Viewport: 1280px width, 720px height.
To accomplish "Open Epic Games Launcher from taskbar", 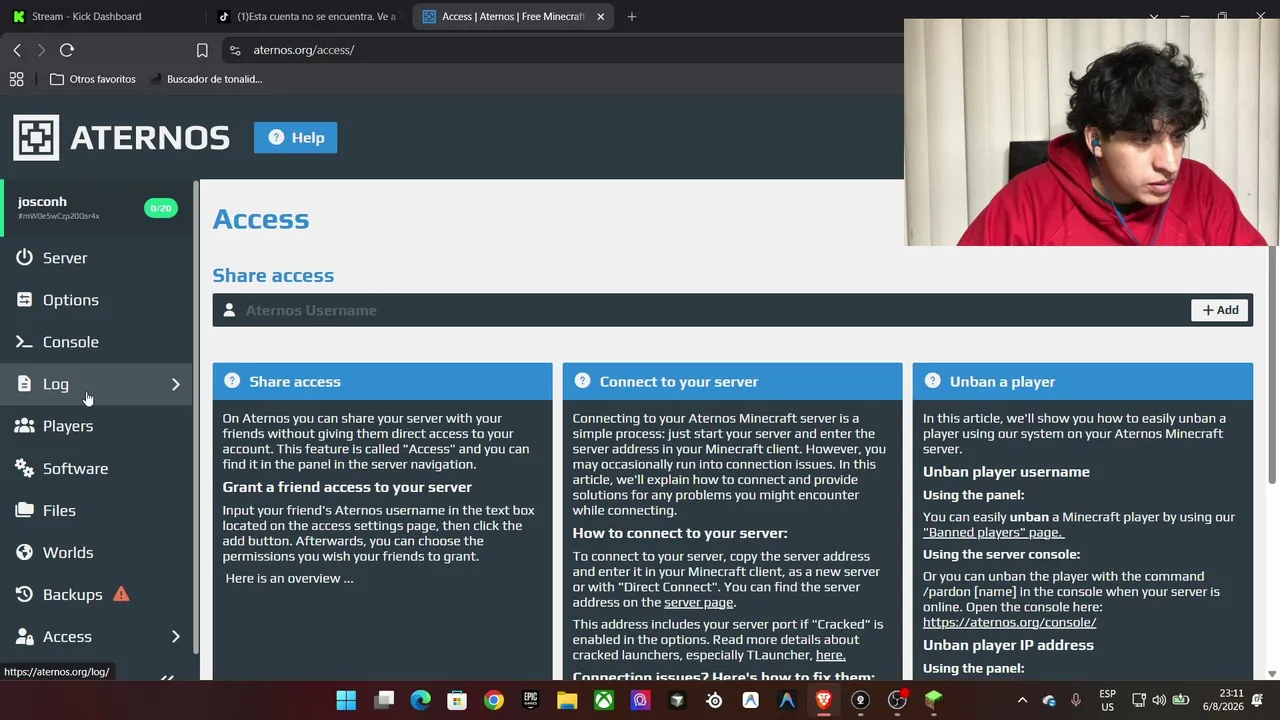I will pos(530,700).
